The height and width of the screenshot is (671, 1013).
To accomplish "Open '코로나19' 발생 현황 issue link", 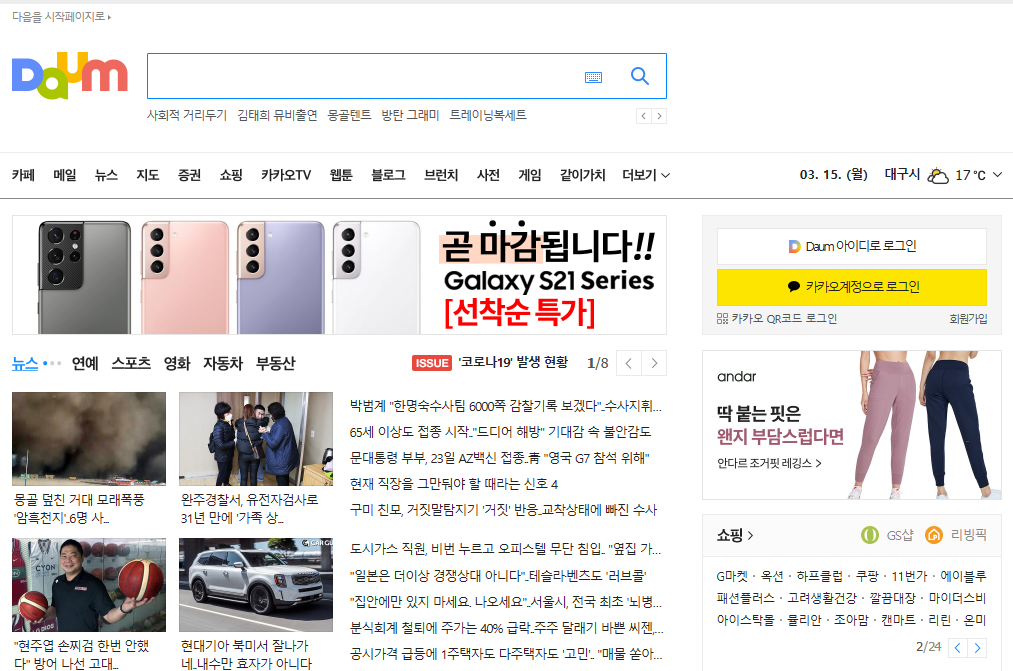I will point(513,362).
